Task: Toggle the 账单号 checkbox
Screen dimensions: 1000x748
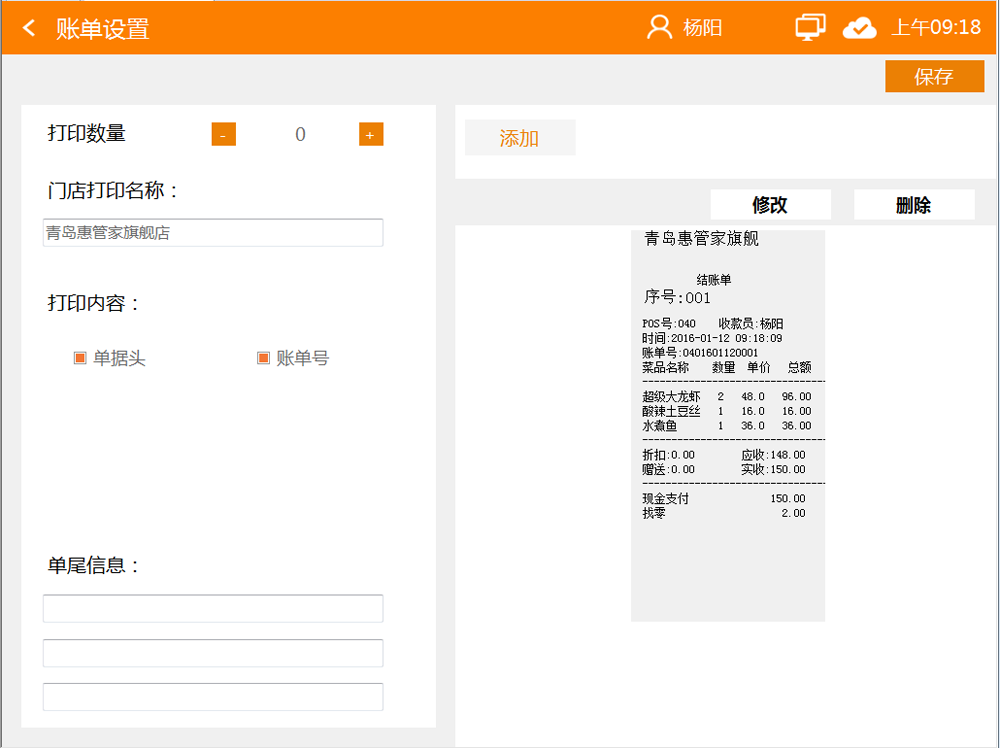Action: [x=263, y=358]
